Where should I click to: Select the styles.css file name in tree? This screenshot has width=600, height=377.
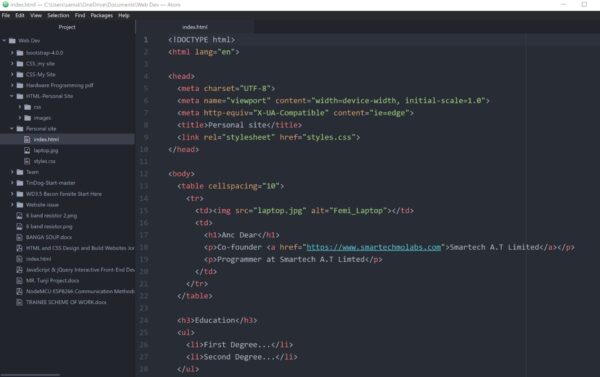tap(44, 161)
